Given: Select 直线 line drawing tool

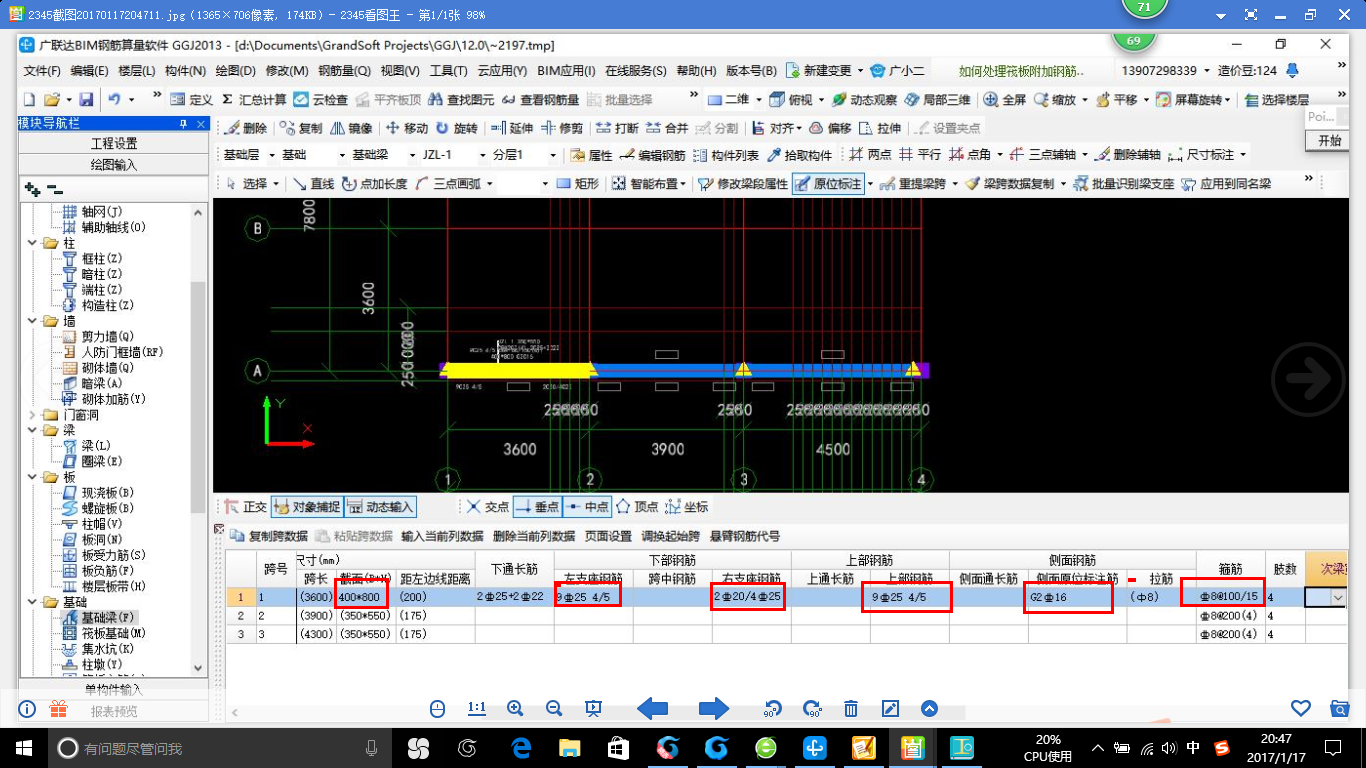Looking at the screenshot, I should click(x=313, y=183).
